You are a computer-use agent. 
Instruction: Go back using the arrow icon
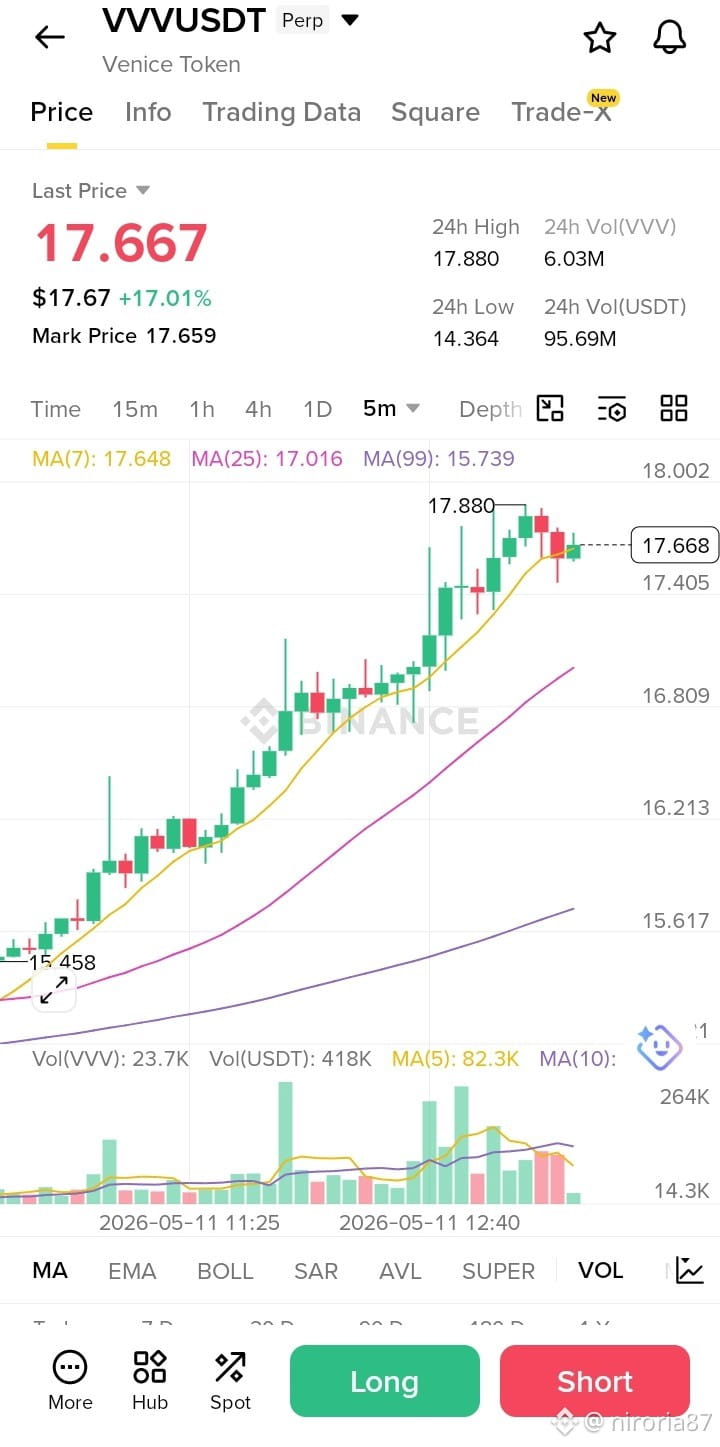49,37
